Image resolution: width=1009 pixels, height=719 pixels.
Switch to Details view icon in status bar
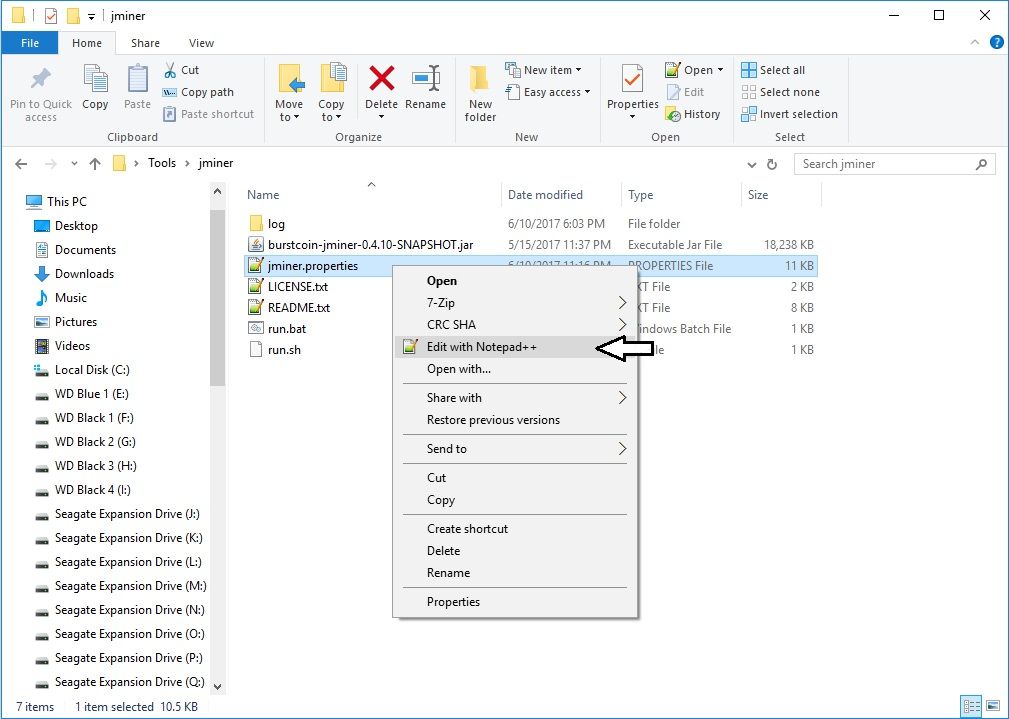(971, 706)
